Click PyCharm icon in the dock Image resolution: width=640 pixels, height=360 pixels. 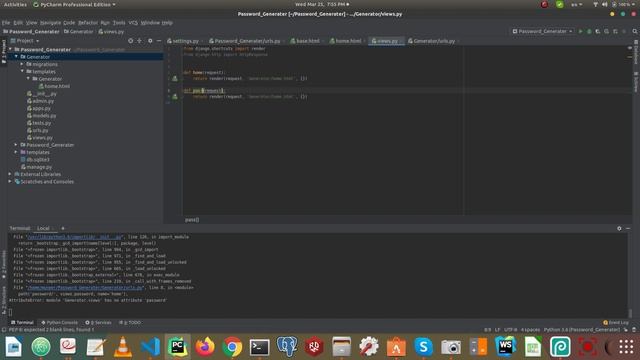click(178, 347)
